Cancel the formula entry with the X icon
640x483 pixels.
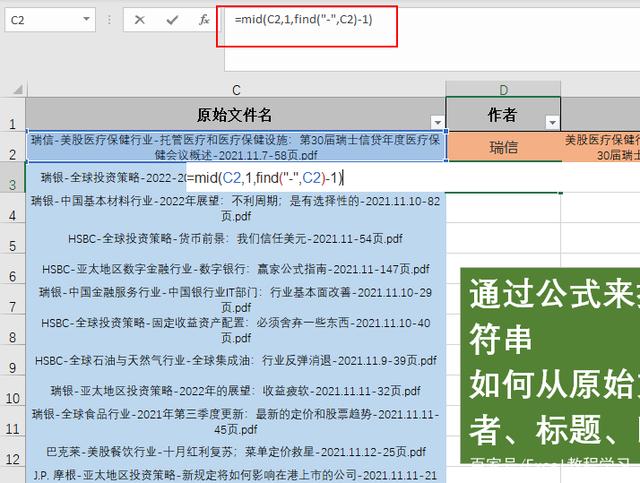coord(140,20)
